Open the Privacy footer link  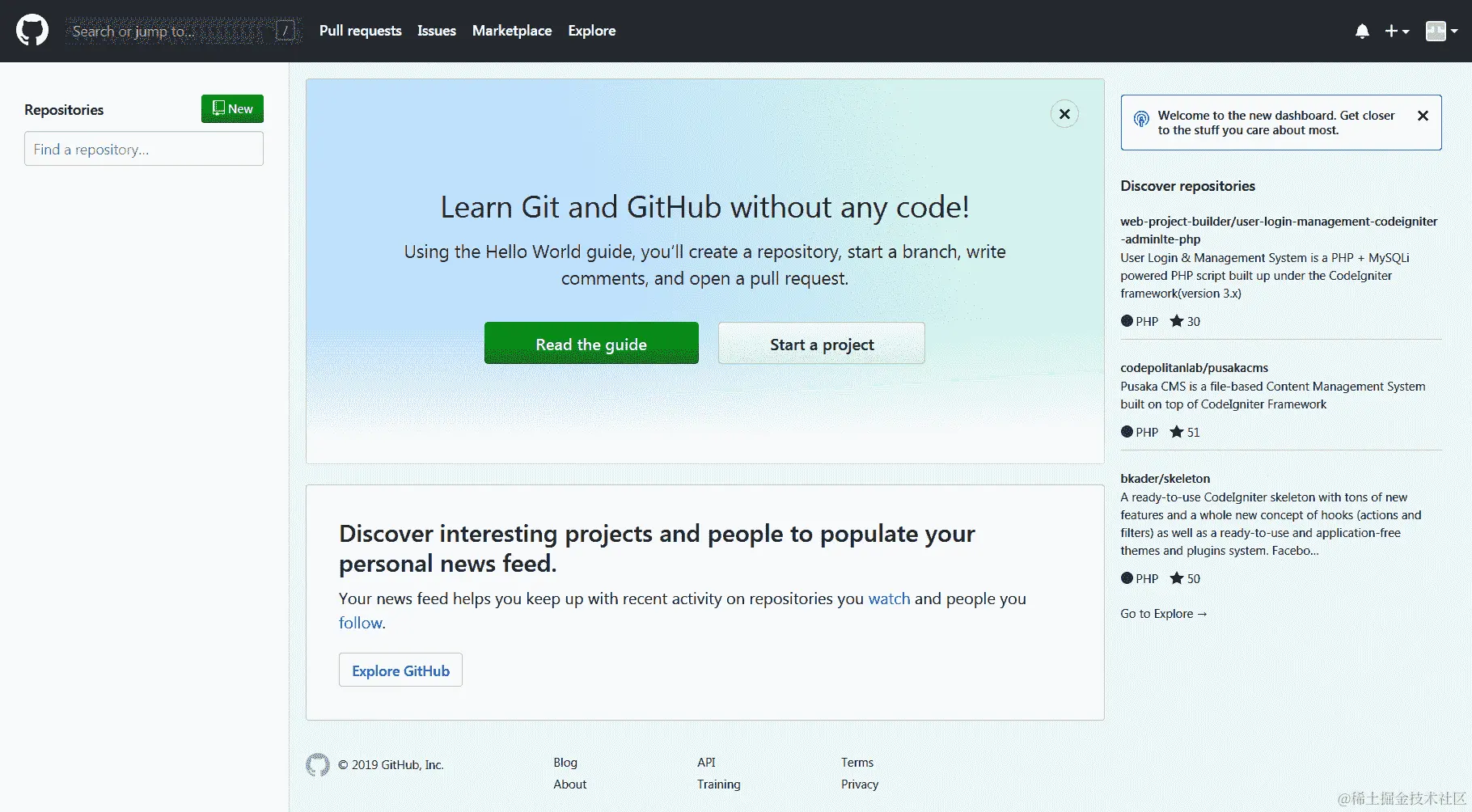point(860,785)
